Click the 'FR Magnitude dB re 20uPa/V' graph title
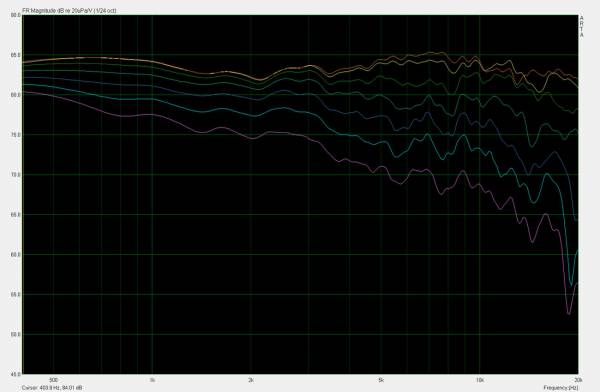600x392 pixels. [x=69, y=11]
